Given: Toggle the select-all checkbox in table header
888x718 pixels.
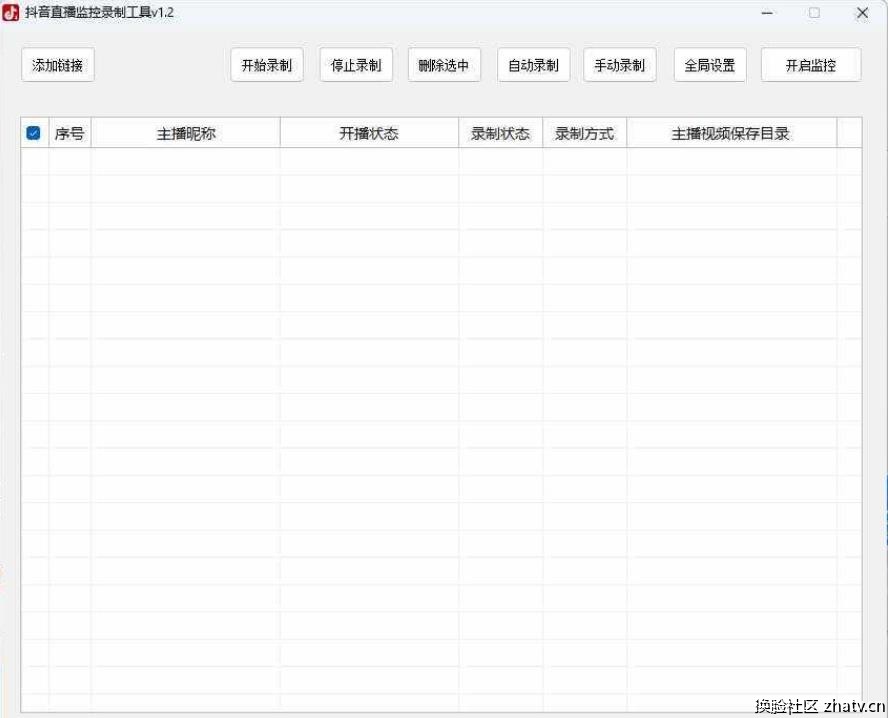Looking at the screenshot, I should pyautogui.click(x=33, y=133).
